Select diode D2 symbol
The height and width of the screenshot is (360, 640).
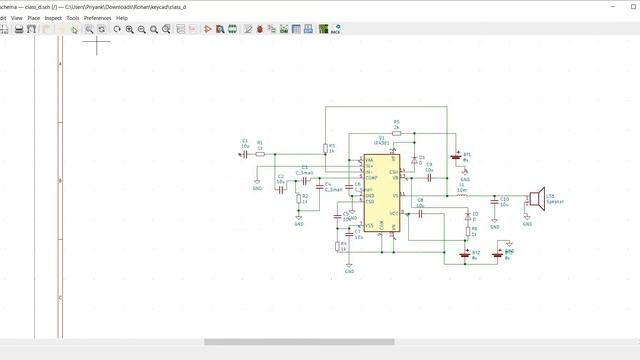point(468,217)
